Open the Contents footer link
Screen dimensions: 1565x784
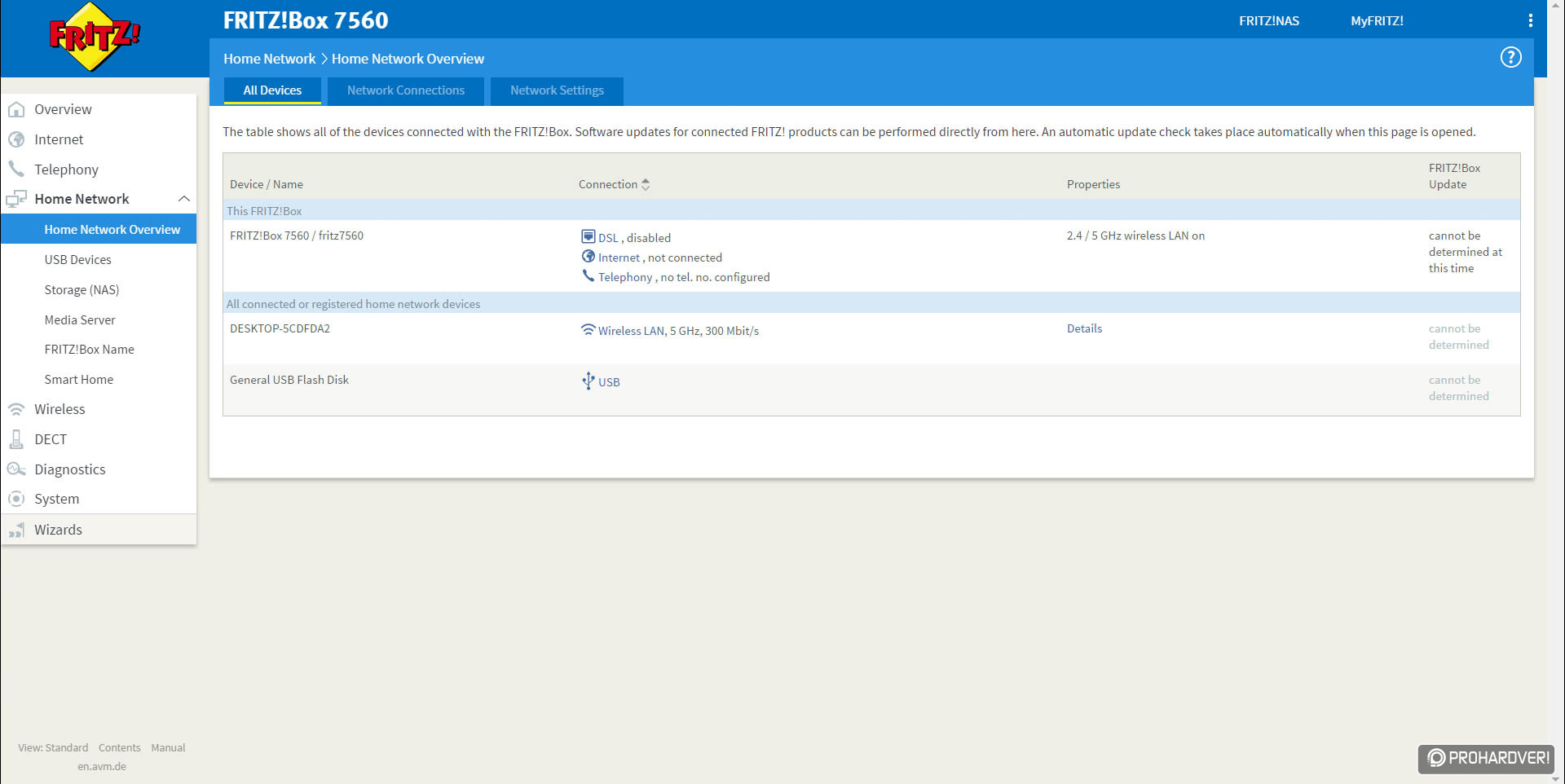[120, 747]
